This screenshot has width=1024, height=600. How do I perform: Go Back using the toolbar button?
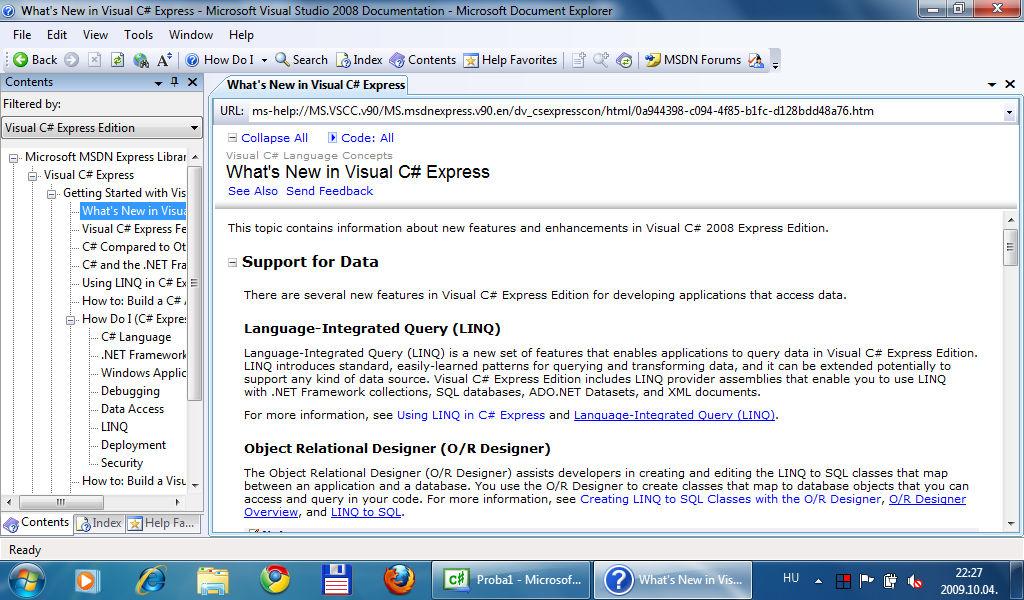pyautogui.click(x=35, y=60)
